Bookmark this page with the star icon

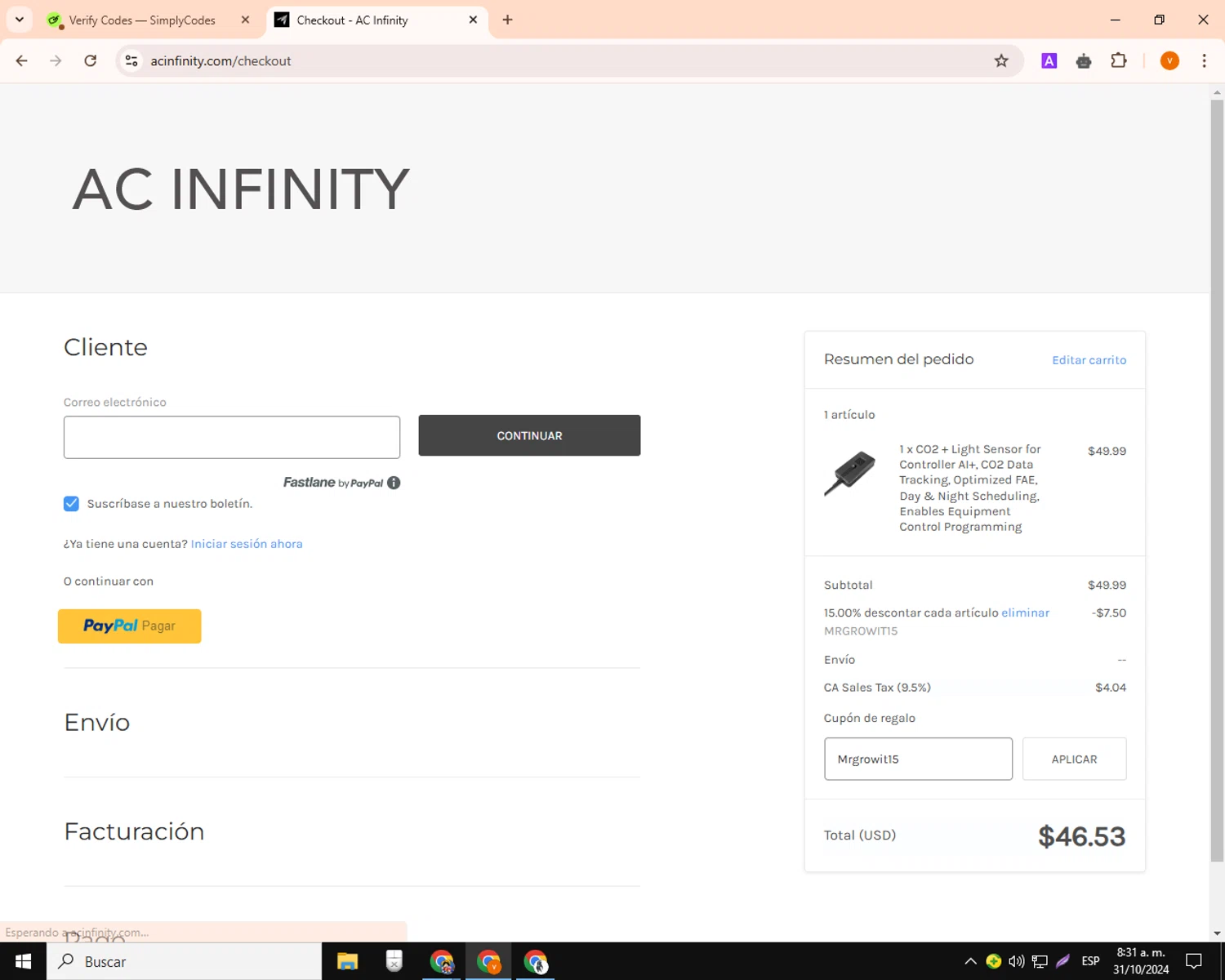(x=1001, y=60)
